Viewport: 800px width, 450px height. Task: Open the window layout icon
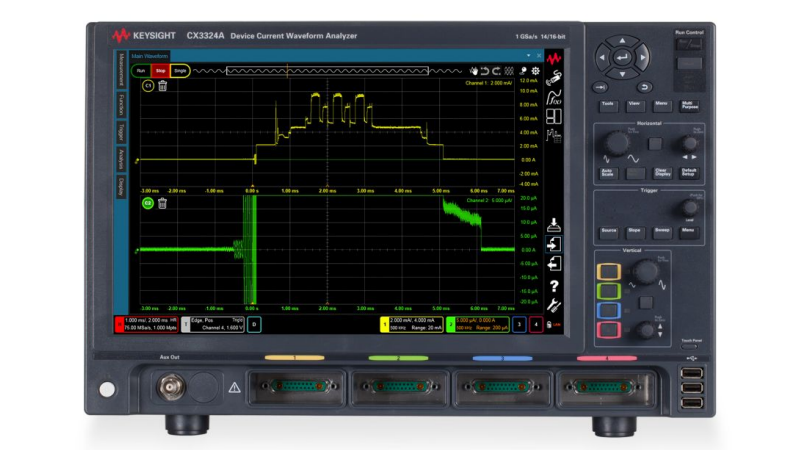click(554, 116)
